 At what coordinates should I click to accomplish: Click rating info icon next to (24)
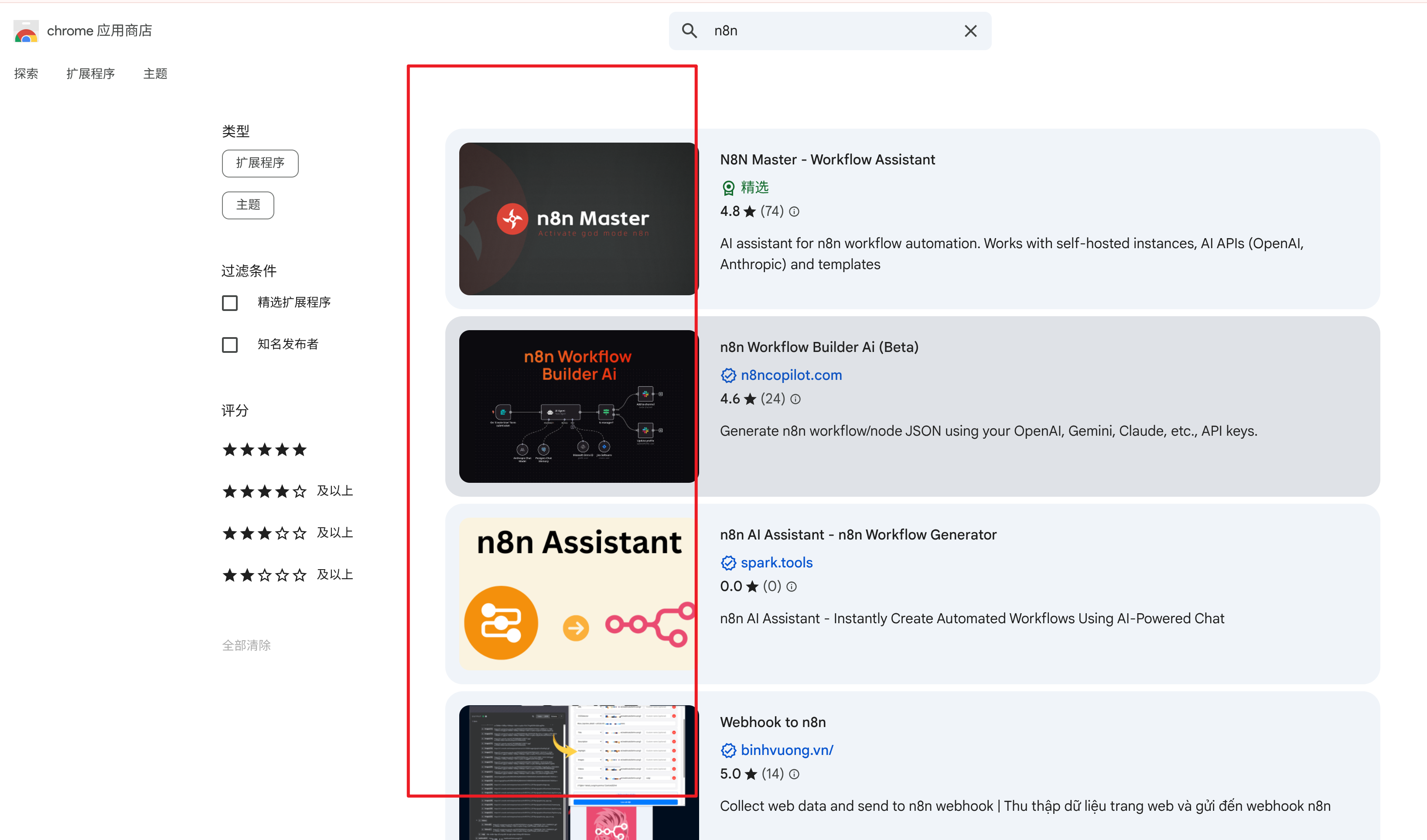click(x=795, y=400)
